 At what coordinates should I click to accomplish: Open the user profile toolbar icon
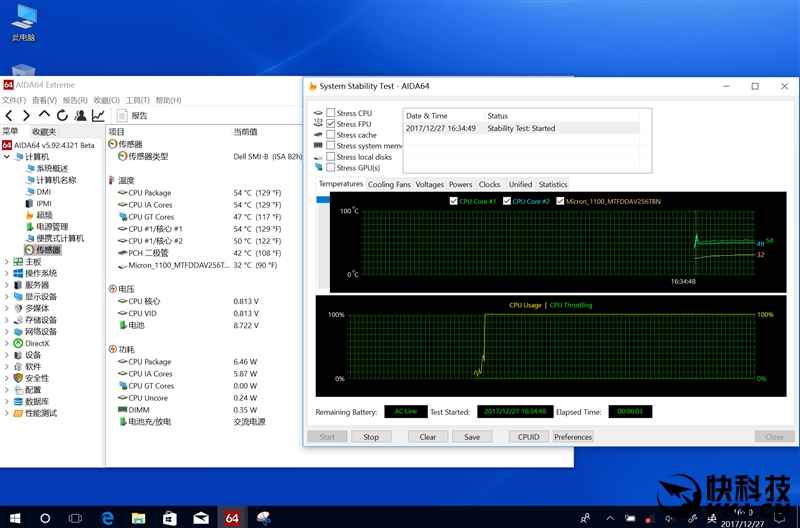click(80, 116)
